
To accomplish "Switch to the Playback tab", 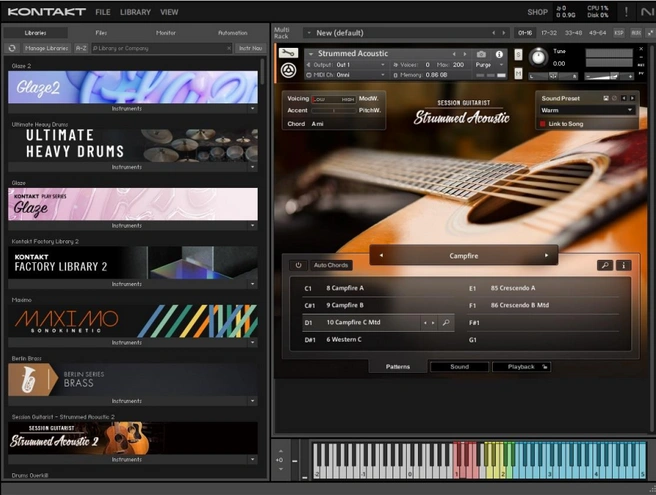I will coord(521,367).
